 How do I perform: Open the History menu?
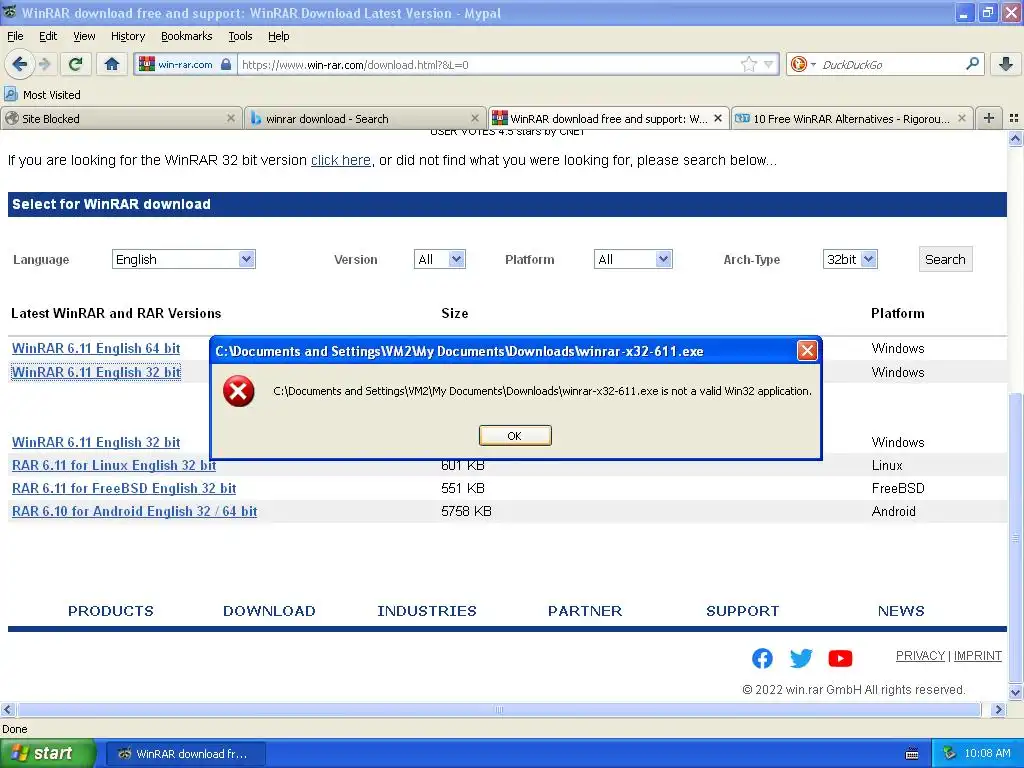tap(128, 36)
